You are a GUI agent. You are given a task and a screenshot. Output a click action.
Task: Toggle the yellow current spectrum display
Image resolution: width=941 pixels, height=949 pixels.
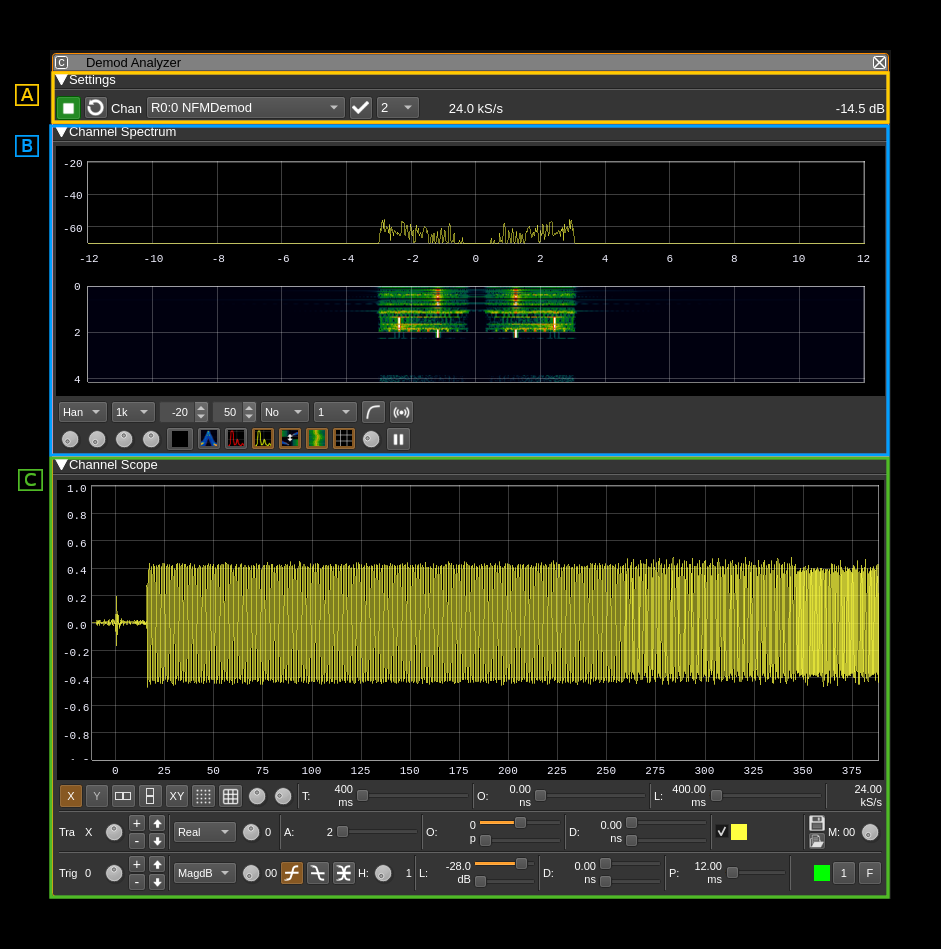tap(263, 439)
